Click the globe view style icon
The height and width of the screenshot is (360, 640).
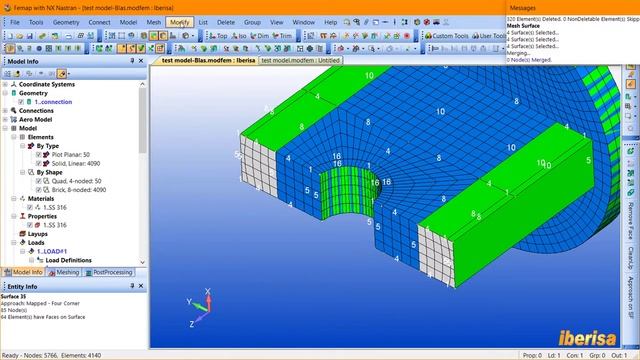point(186,36)
